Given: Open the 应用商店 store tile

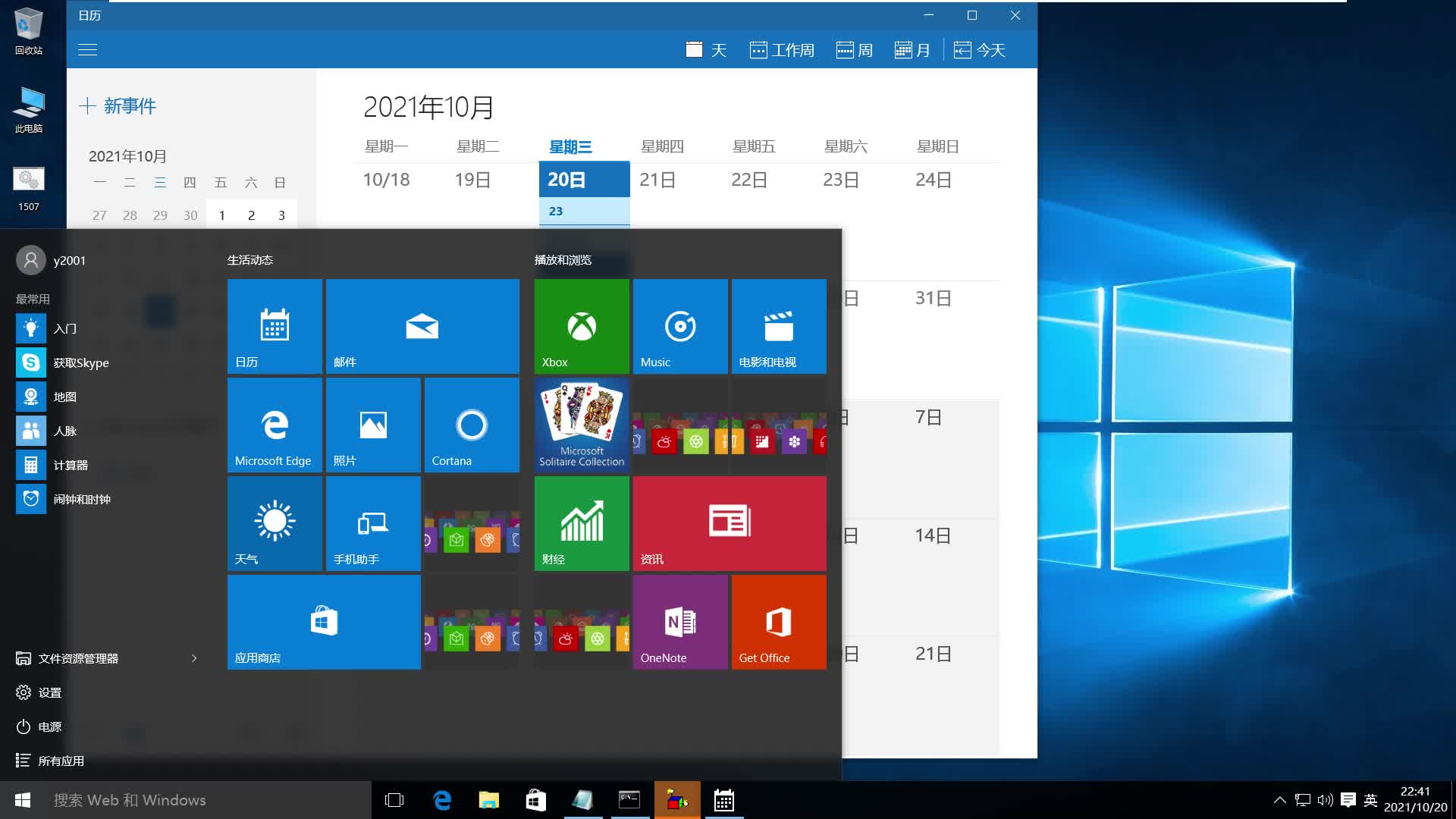Looking at the screenshot, I should (324, 622).
